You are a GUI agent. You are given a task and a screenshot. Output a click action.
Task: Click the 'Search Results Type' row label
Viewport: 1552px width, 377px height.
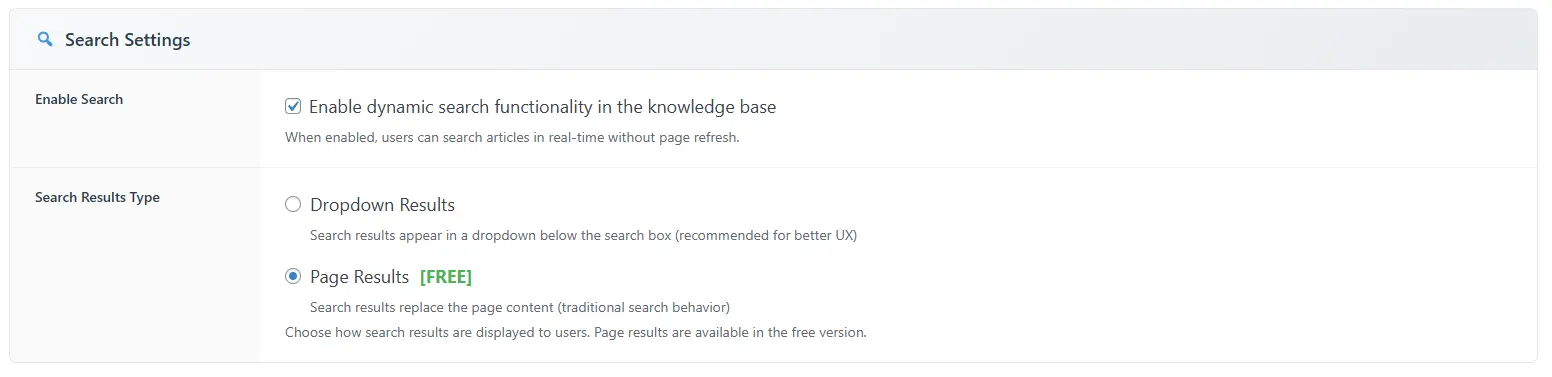click(97, 197)
